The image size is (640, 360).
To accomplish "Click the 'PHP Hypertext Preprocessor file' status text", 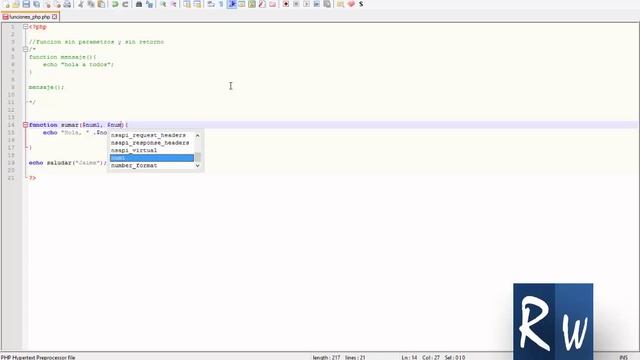I will point(38,357).
